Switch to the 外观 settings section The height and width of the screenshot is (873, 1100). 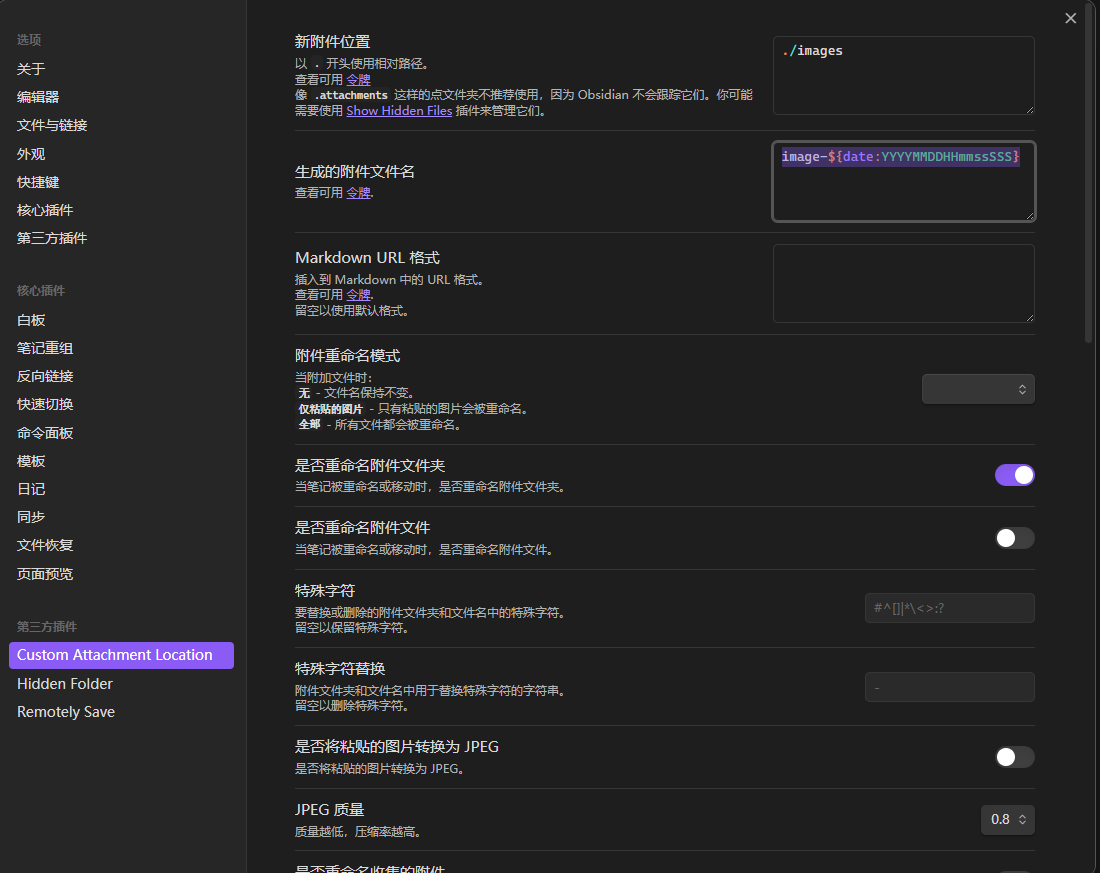point(30,152)
